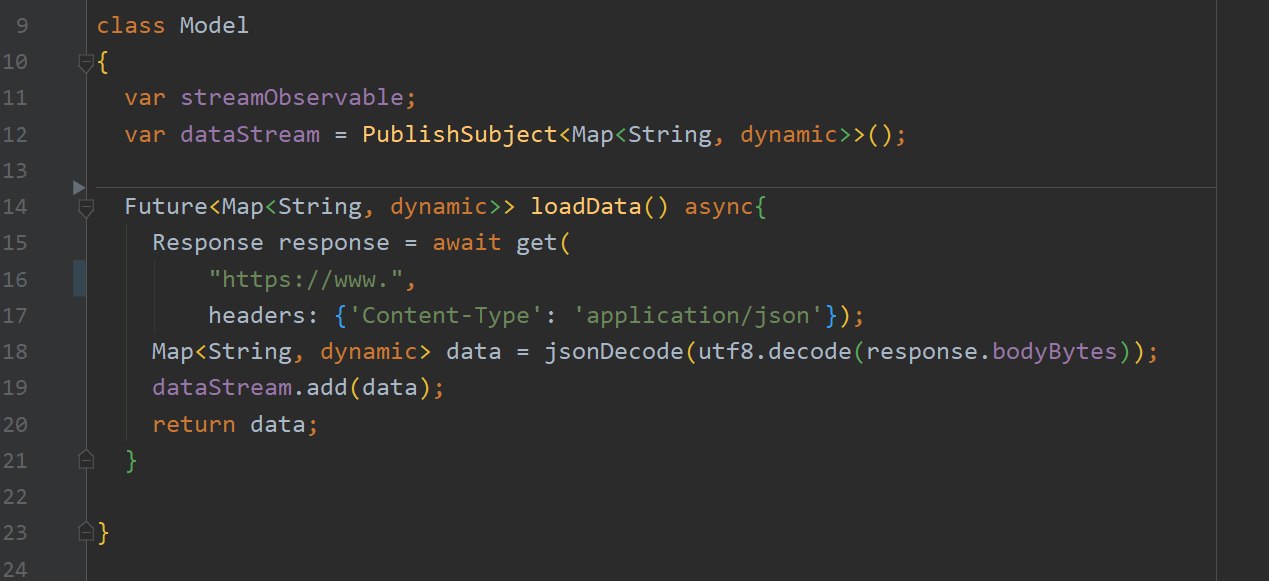Image resolution: width=1269 pixels, height=581 pixels.
Task: Click 'Map' at the start of line 18
Action: [x=172, y=351]
